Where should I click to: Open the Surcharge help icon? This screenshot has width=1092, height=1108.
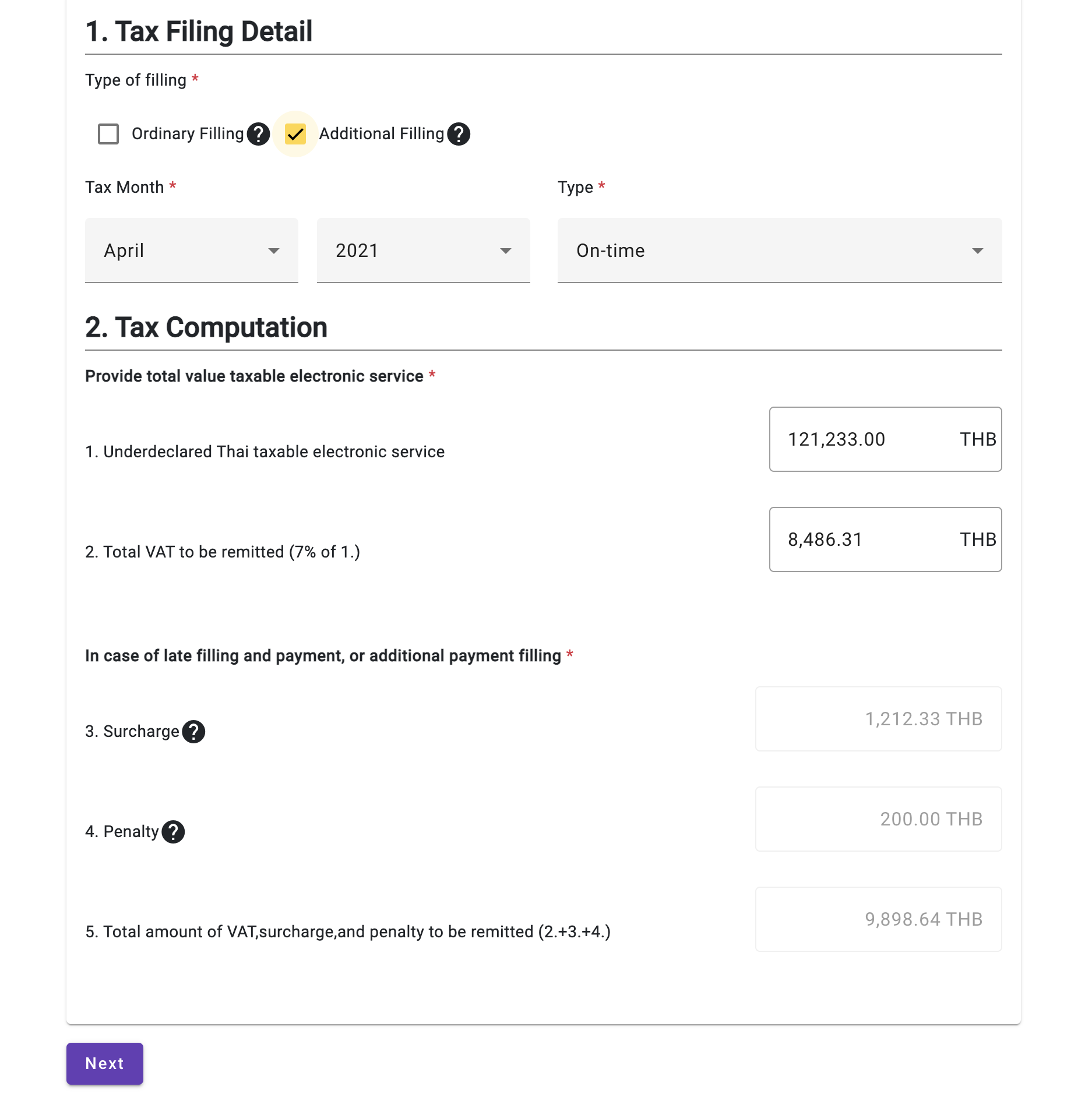point(193,731)
